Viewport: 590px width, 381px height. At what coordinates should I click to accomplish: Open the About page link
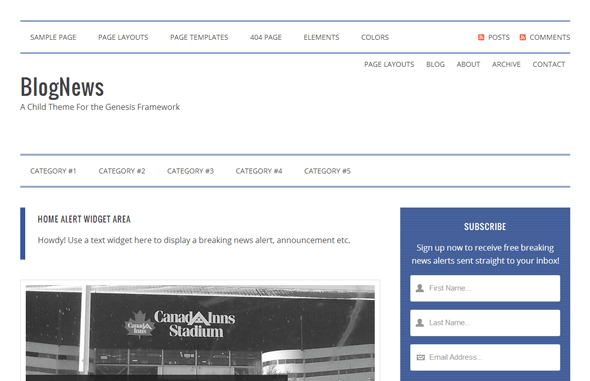coord(468,64)
